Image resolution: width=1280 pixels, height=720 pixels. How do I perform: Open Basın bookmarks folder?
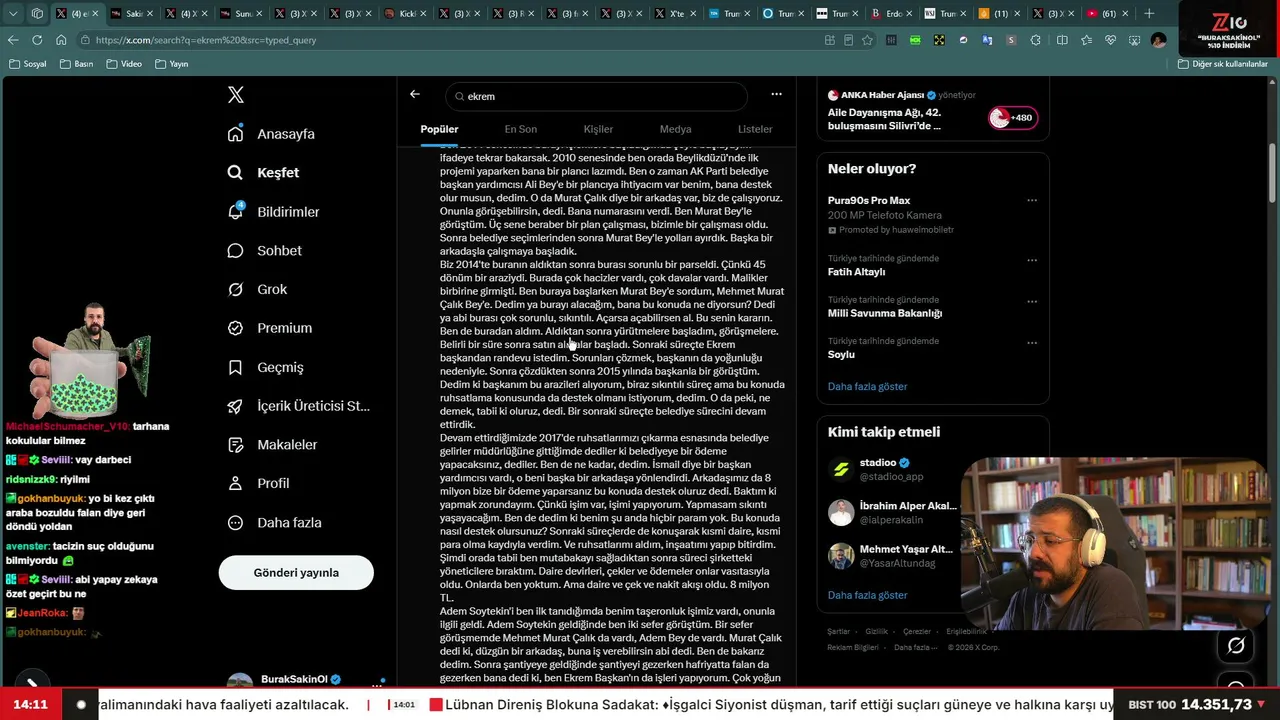click(76, 64)
